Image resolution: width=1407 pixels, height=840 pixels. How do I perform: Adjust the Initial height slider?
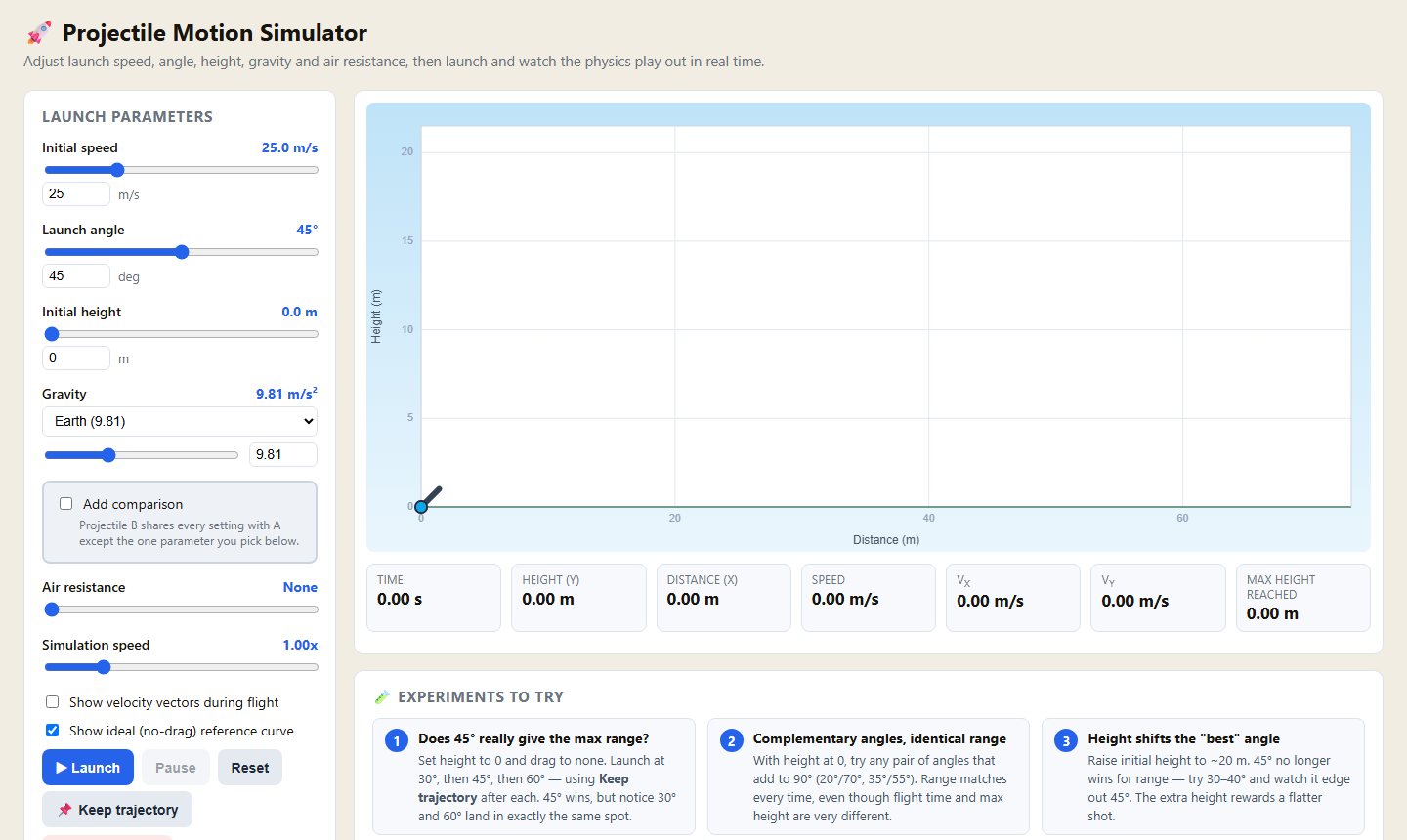click(182, 334)
